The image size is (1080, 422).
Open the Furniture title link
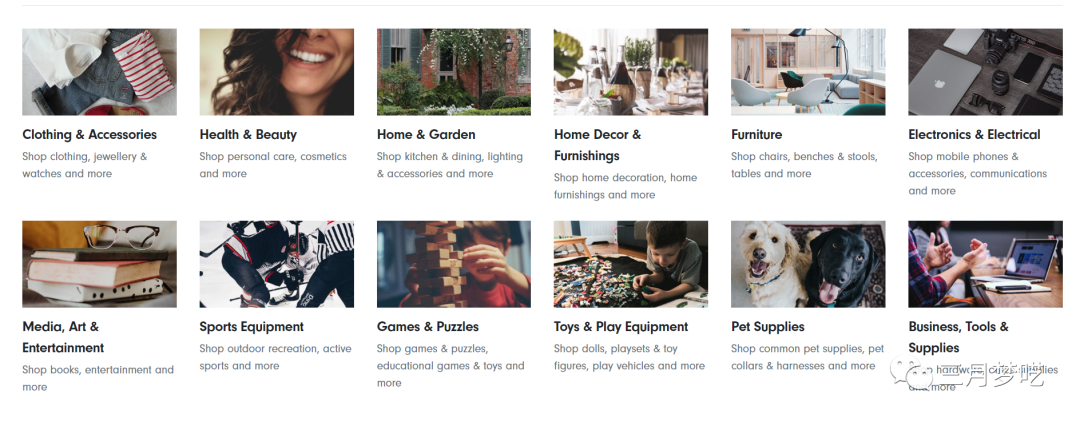pos(756,135)
